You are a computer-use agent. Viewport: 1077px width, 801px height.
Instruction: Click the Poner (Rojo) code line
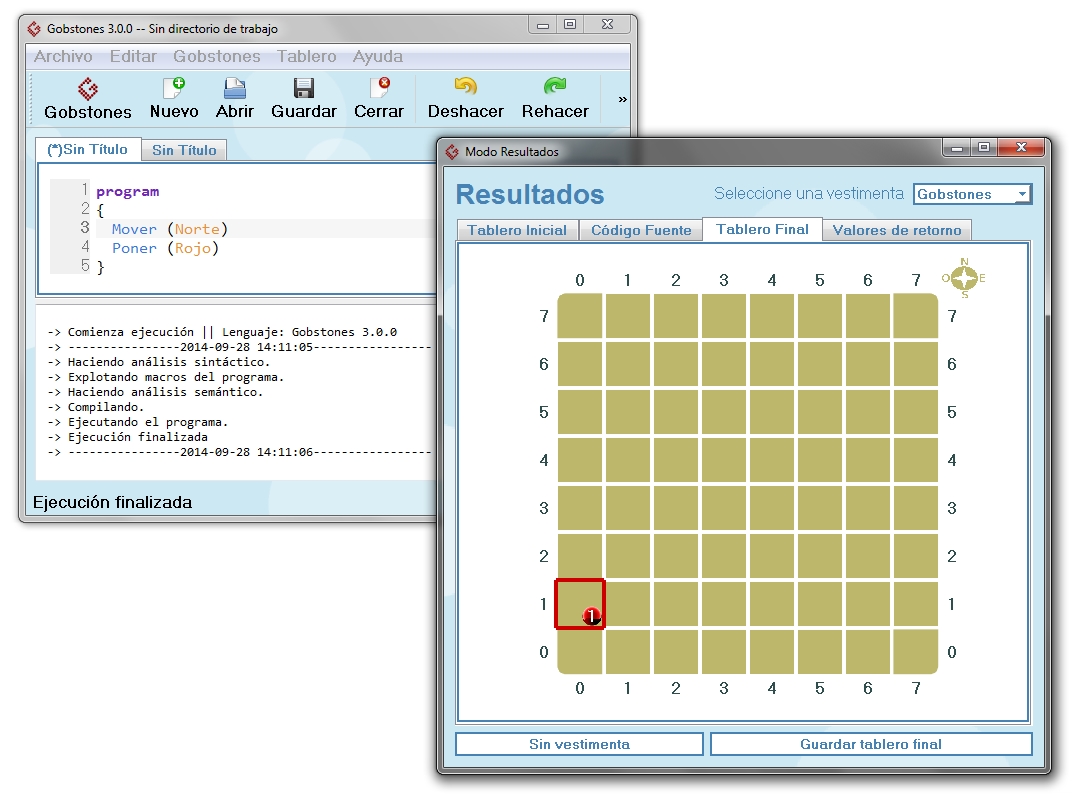click(165, 248)
